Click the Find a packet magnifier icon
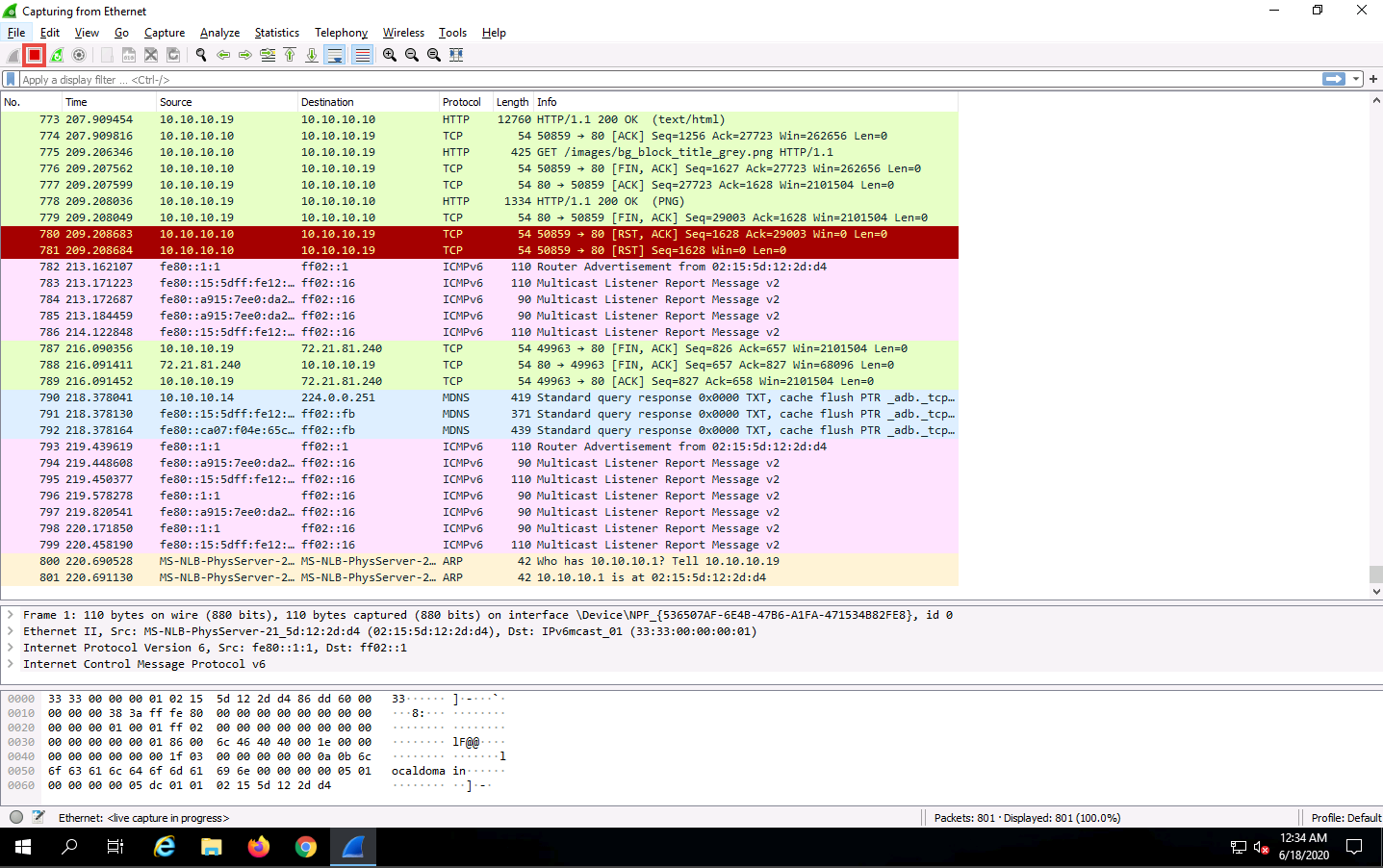The height and width of the screenshot is (868, 1383). (x=201, y=55)
